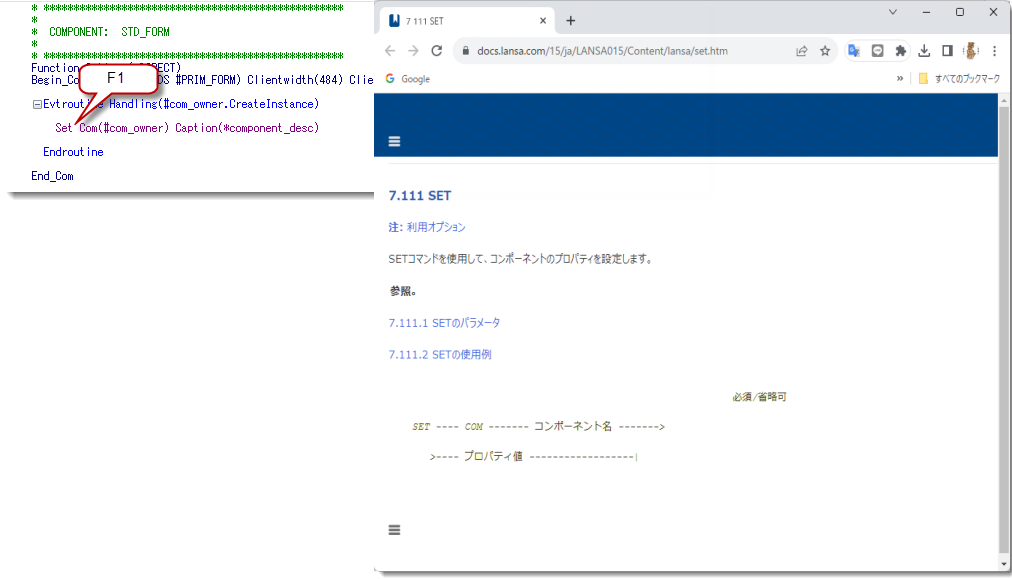Open Chrome downloads

(924, 51)
